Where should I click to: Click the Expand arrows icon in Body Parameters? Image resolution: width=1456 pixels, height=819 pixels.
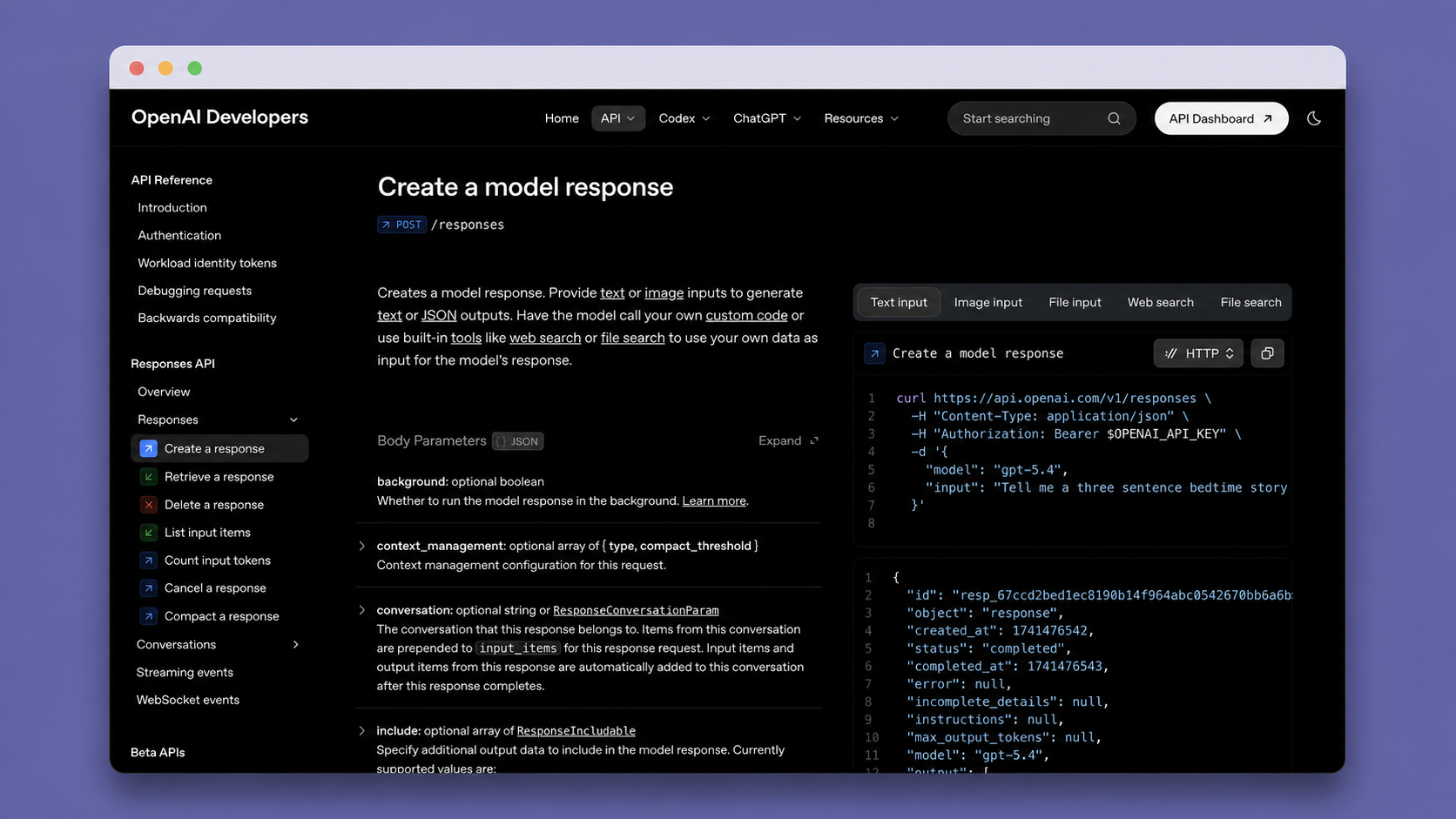click(814, 440)
